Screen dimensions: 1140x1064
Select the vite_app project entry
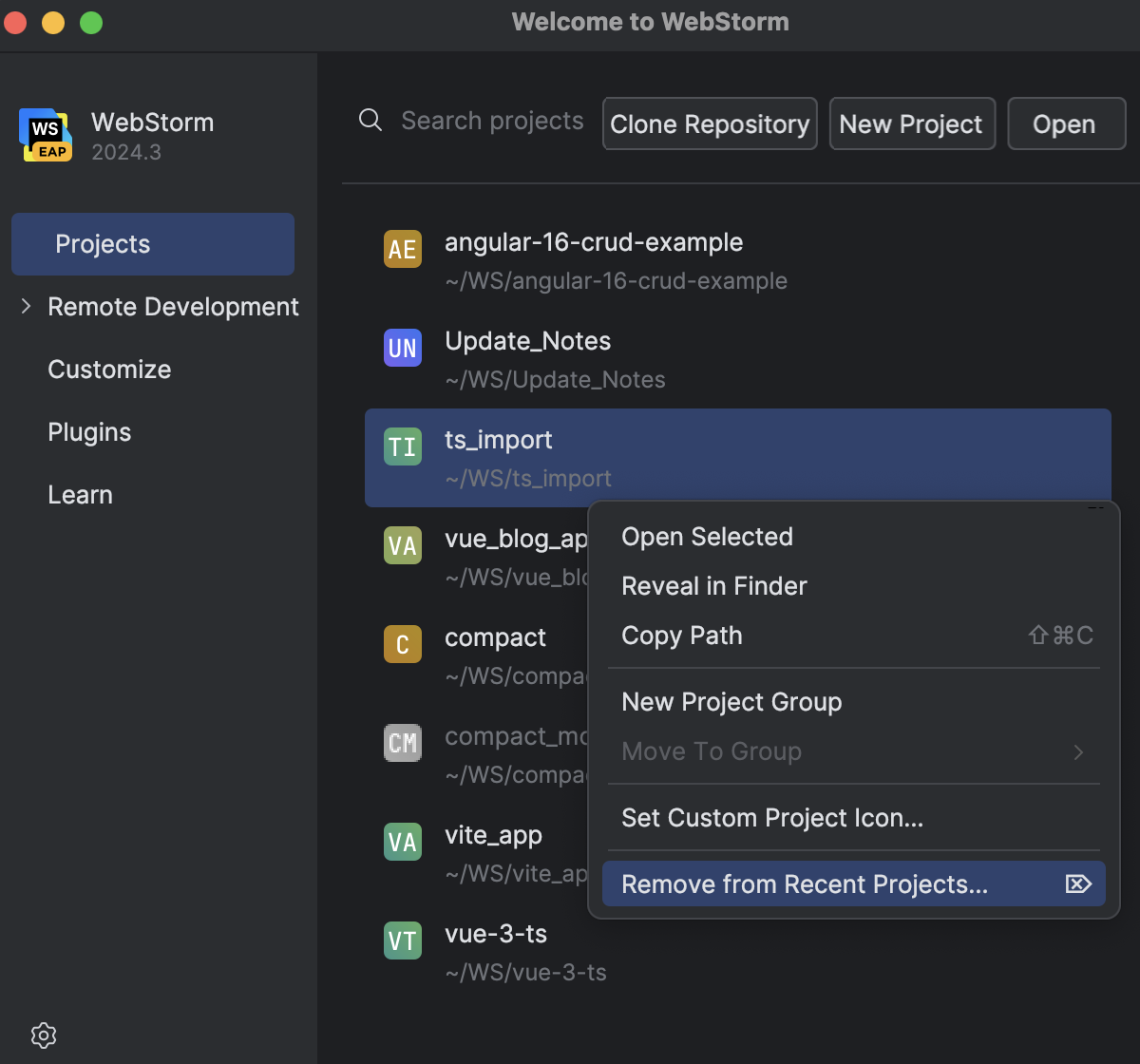[x=492, y=836]
